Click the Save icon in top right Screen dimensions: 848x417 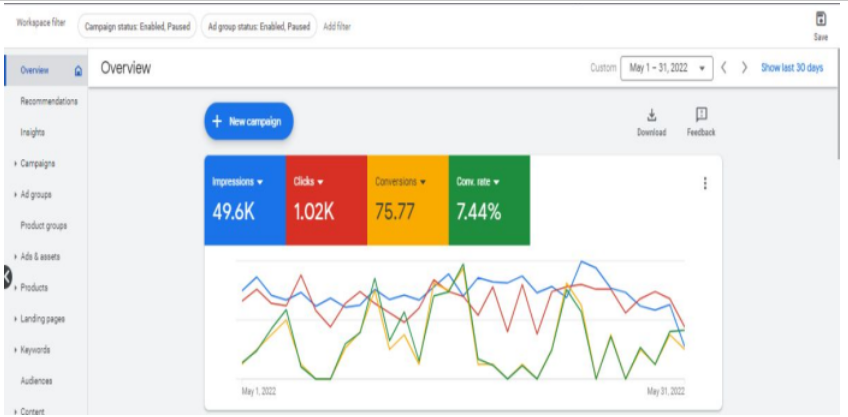coord(821,19)
